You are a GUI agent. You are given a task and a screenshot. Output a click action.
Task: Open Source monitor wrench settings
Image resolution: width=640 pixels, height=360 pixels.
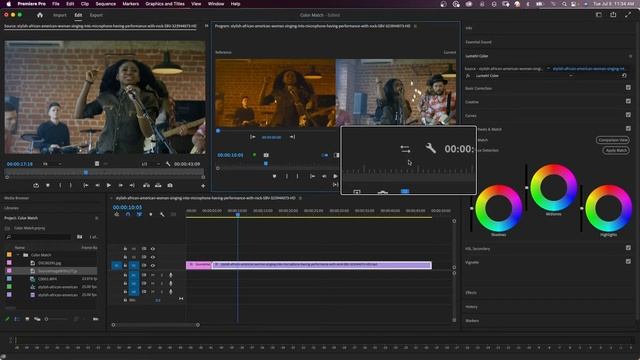(168, 164)
